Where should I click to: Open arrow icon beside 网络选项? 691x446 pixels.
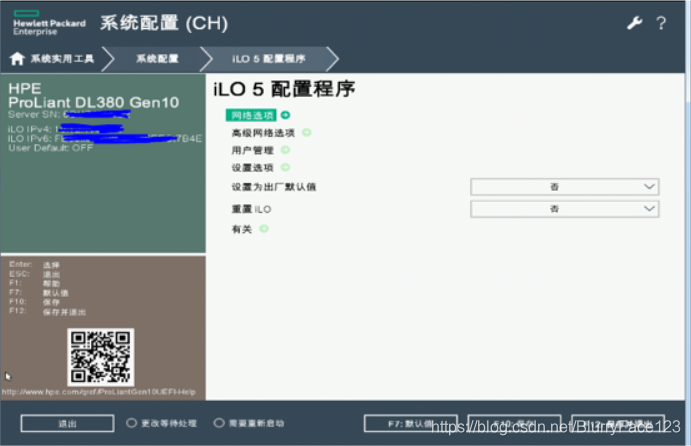point(286,115)
